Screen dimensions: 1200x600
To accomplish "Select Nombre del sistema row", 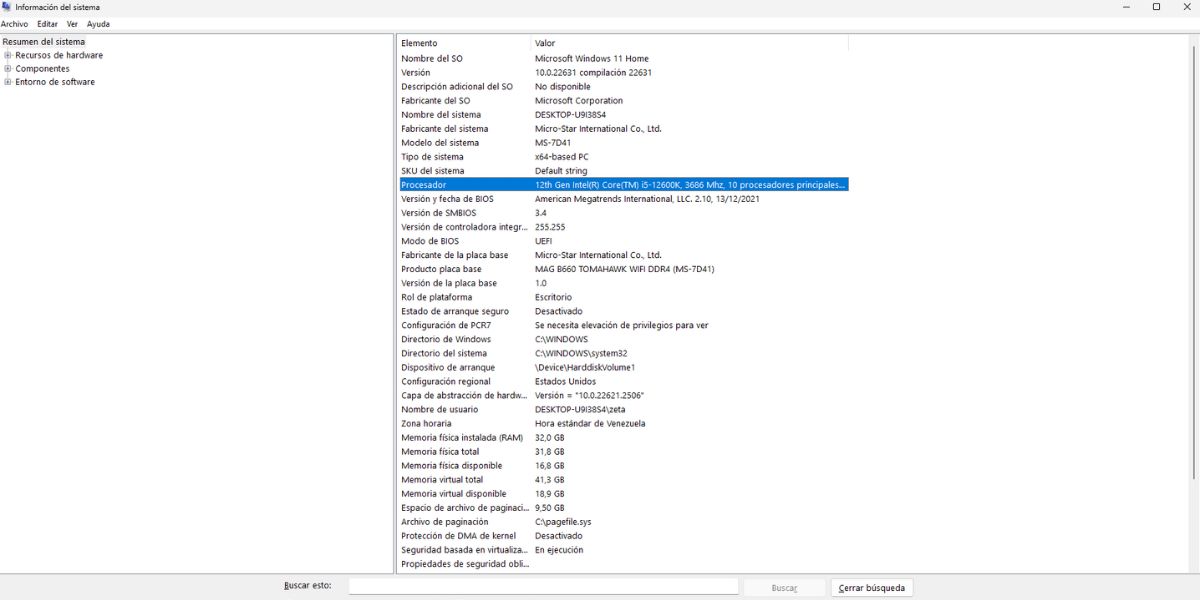I will click(x=623, y=114).
